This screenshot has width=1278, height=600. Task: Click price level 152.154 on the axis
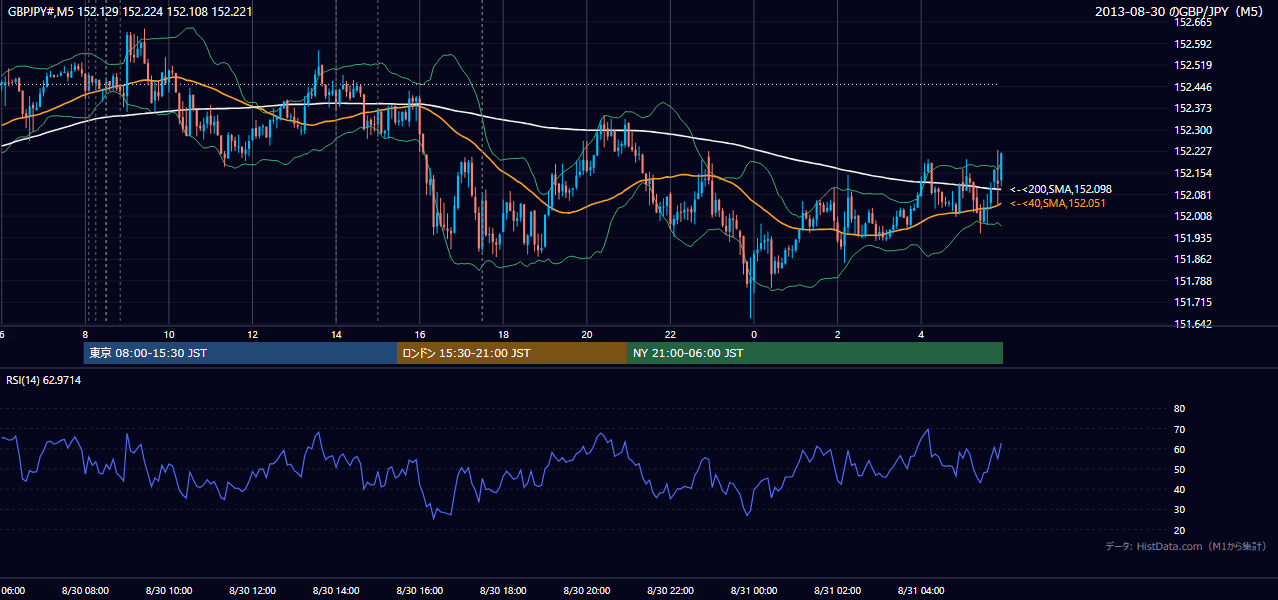point(1192,173)
